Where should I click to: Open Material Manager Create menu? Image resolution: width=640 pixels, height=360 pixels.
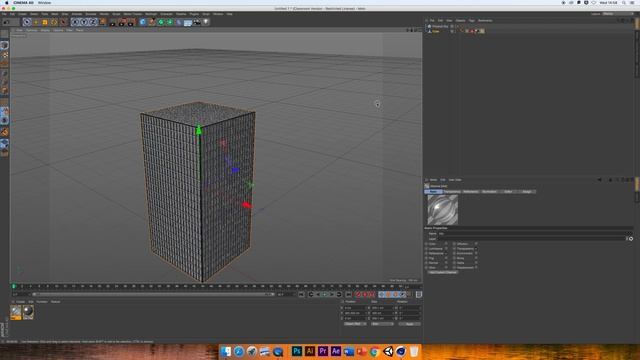20,302
